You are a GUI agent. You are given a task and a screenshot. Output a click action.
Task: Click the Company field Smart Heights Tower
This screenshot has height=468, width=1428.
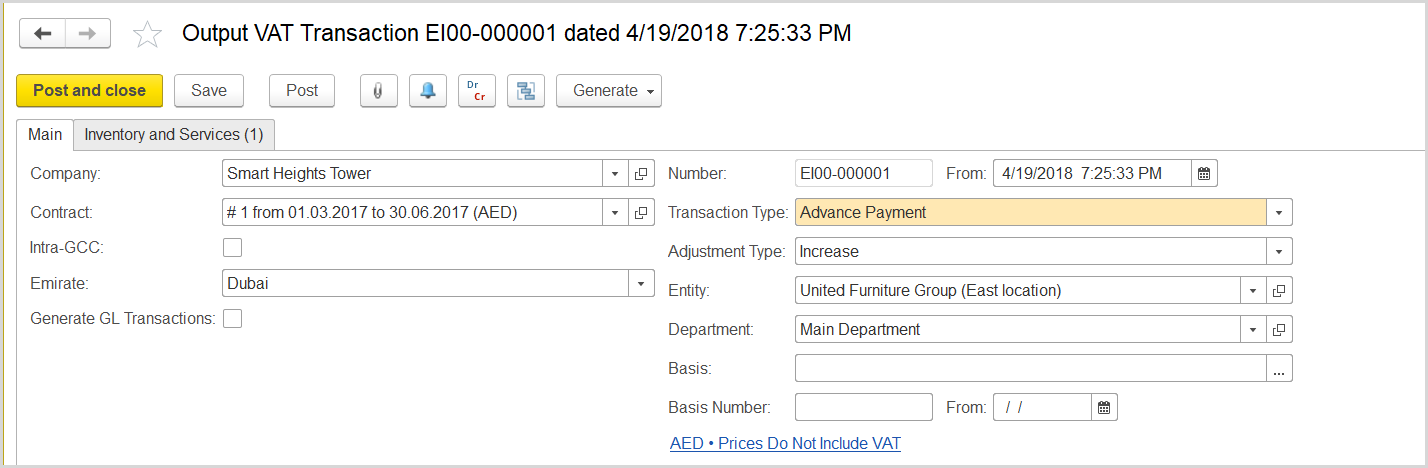tap(412, 174)
